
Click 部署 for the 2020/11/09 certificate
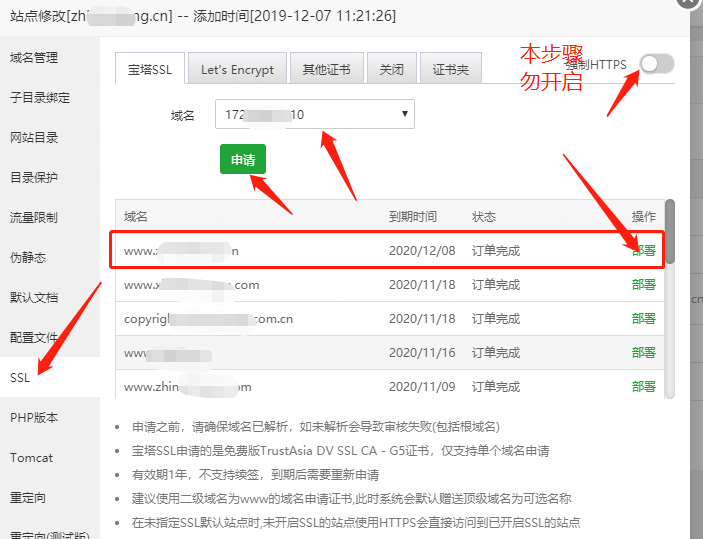coord(644,386)
